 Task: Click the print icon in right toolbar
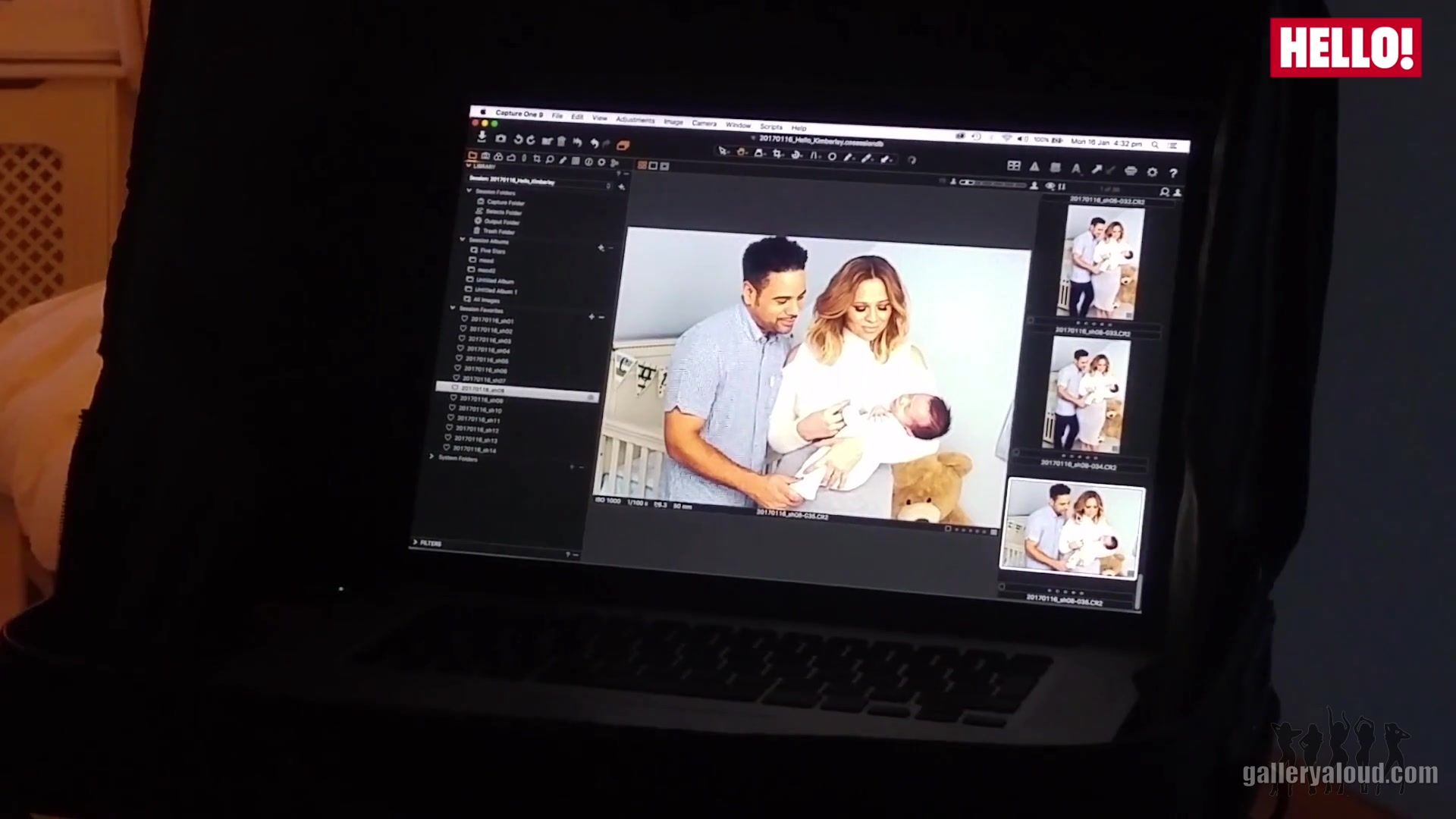[x=1131, y=171]
